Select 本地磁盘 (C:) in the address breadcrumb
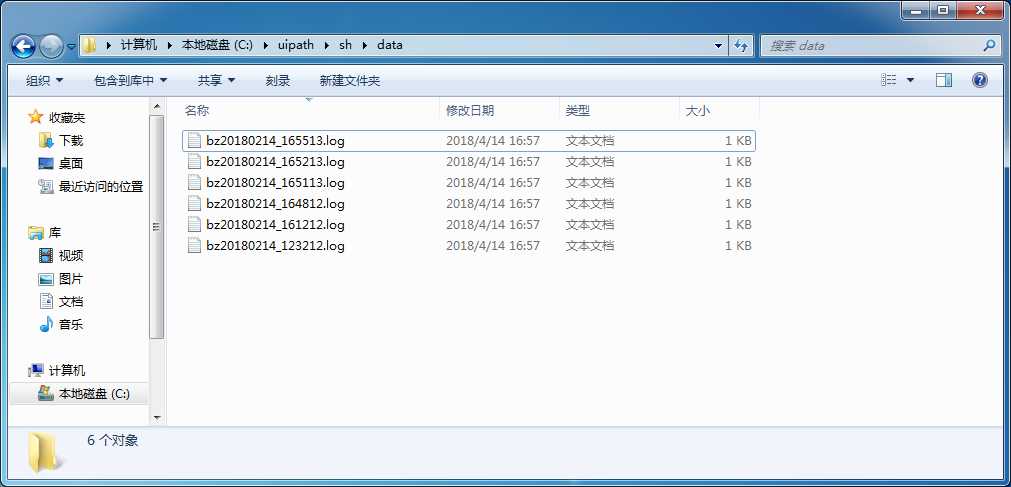 [x=217, y=45]
